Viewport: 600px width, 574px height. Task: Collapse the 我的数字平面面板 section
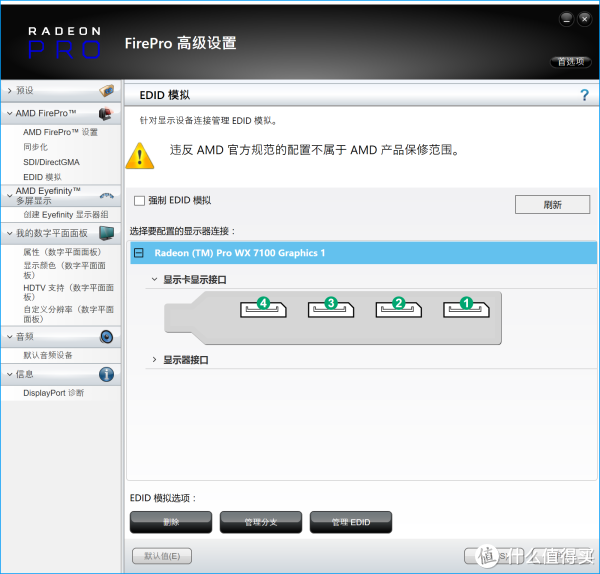[10, 233]
